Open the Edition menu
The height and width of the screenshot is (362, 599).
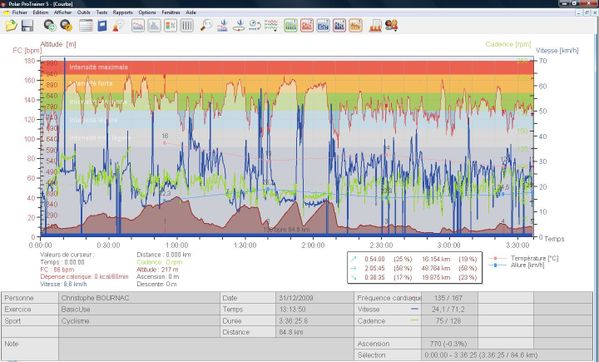click(40, 12)
